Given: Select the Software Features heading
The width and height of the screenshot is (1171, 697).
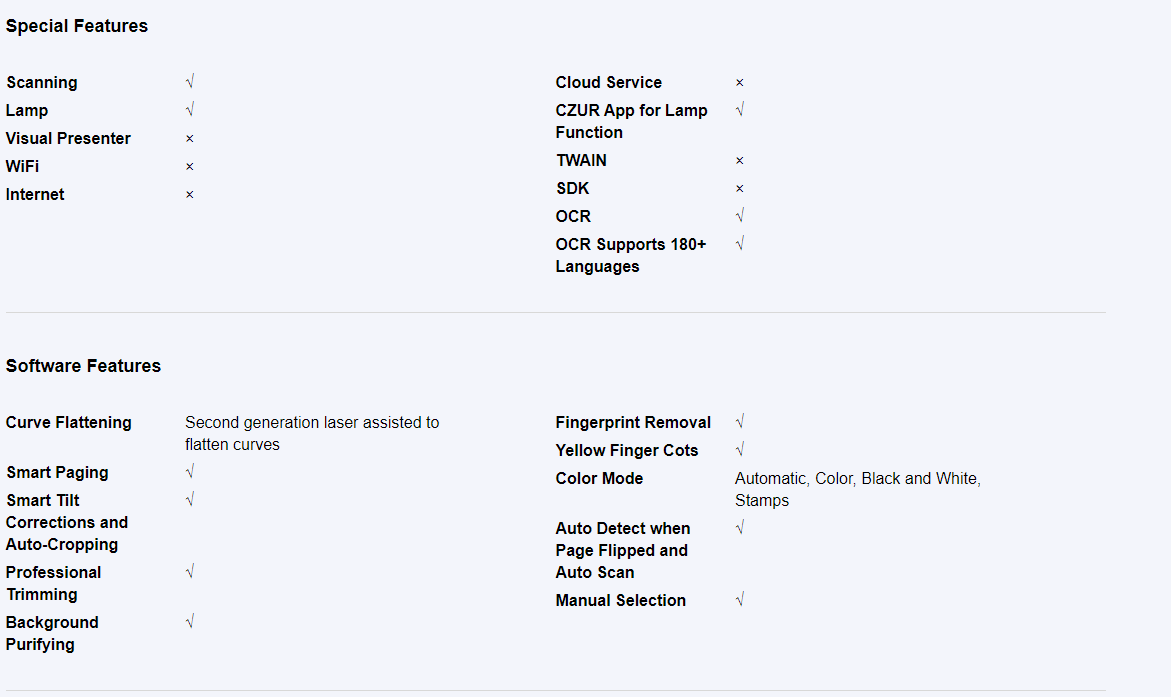Looking at the screenshot, I should click(x=83, y=365).
